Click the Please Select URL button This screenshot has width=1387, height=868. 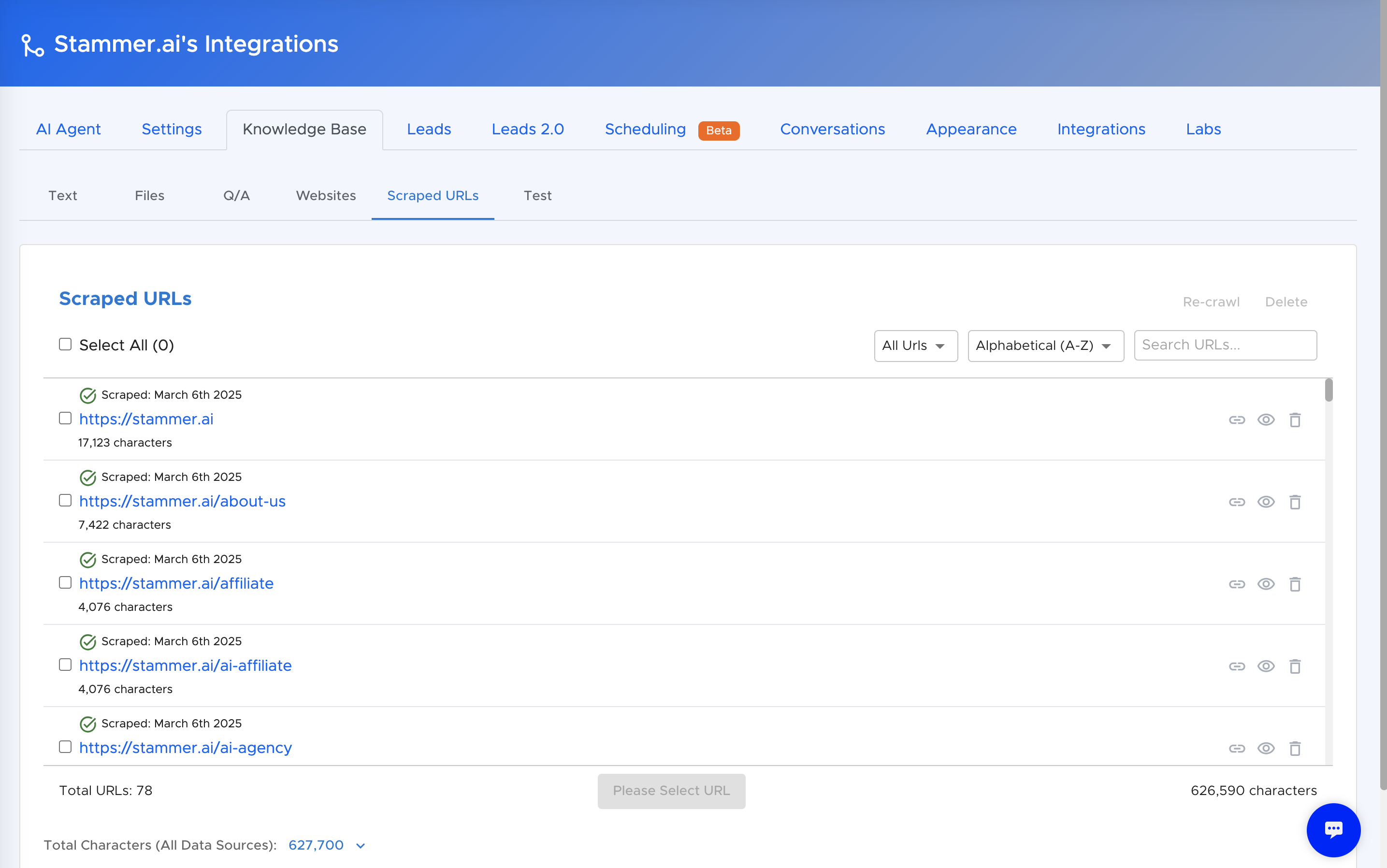click(x=671, y=791)
